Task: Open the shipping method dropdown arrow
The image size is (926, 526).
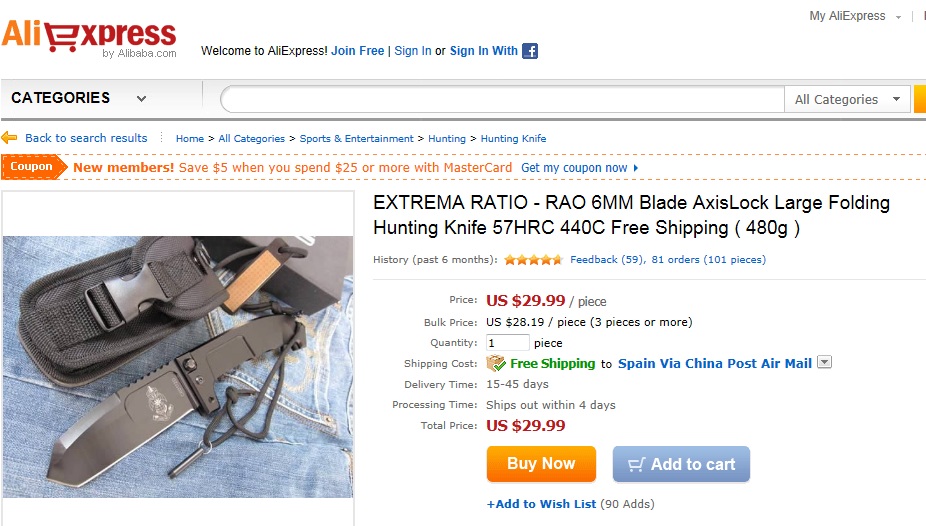Action: click(825, 362)
